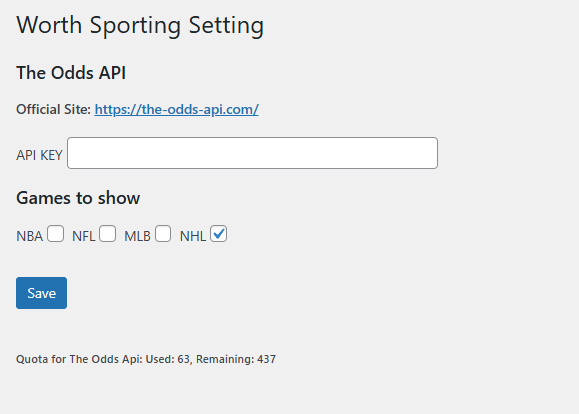Click the API KEY label
Viewport: 579px width, 414px height.
39,155
